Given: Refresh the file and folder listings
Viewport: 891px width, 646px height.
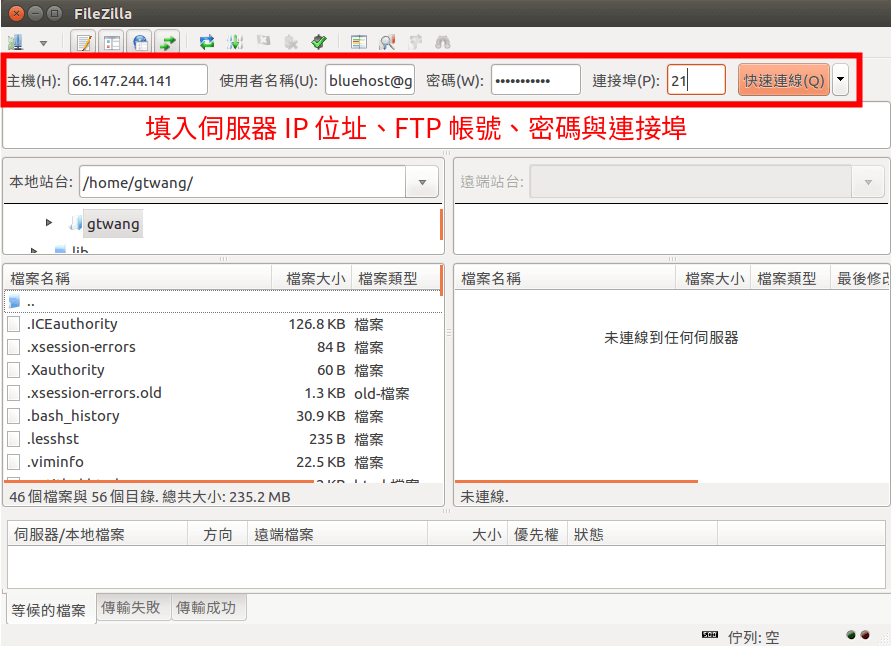Looking at the screenshot, I should coord(206,42).
